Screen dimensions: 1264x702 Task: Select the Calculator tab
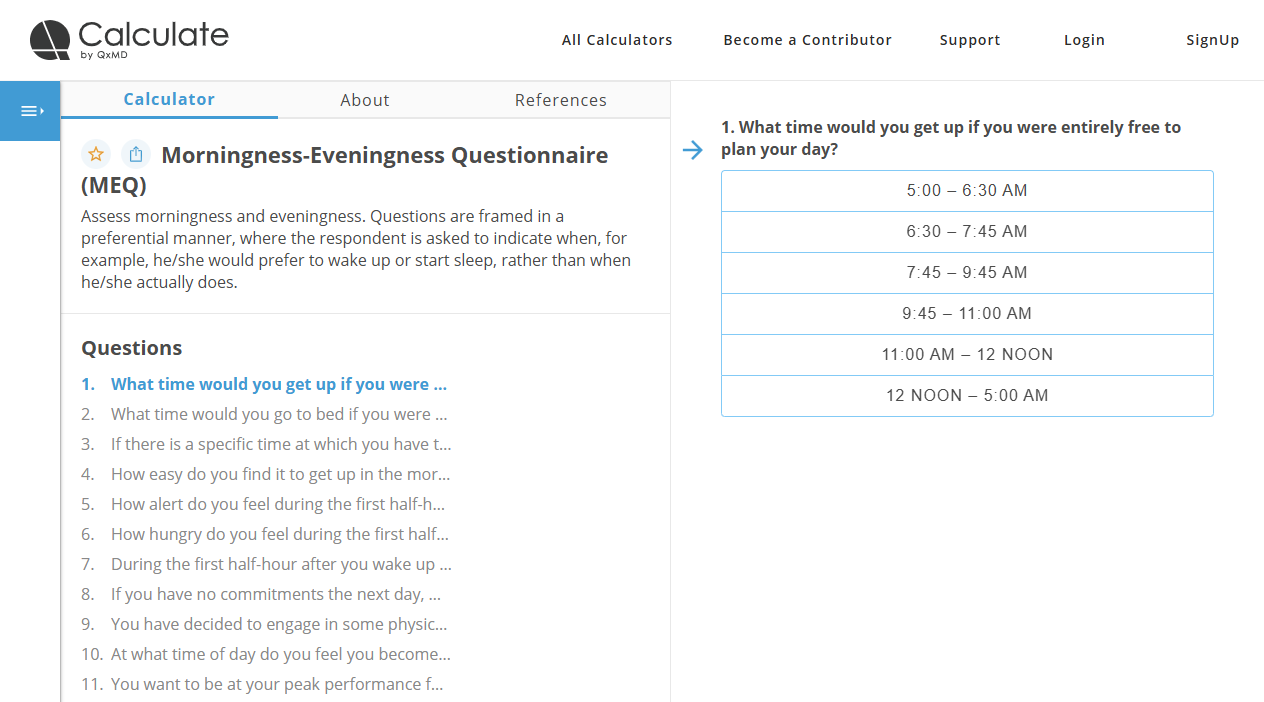169,99
